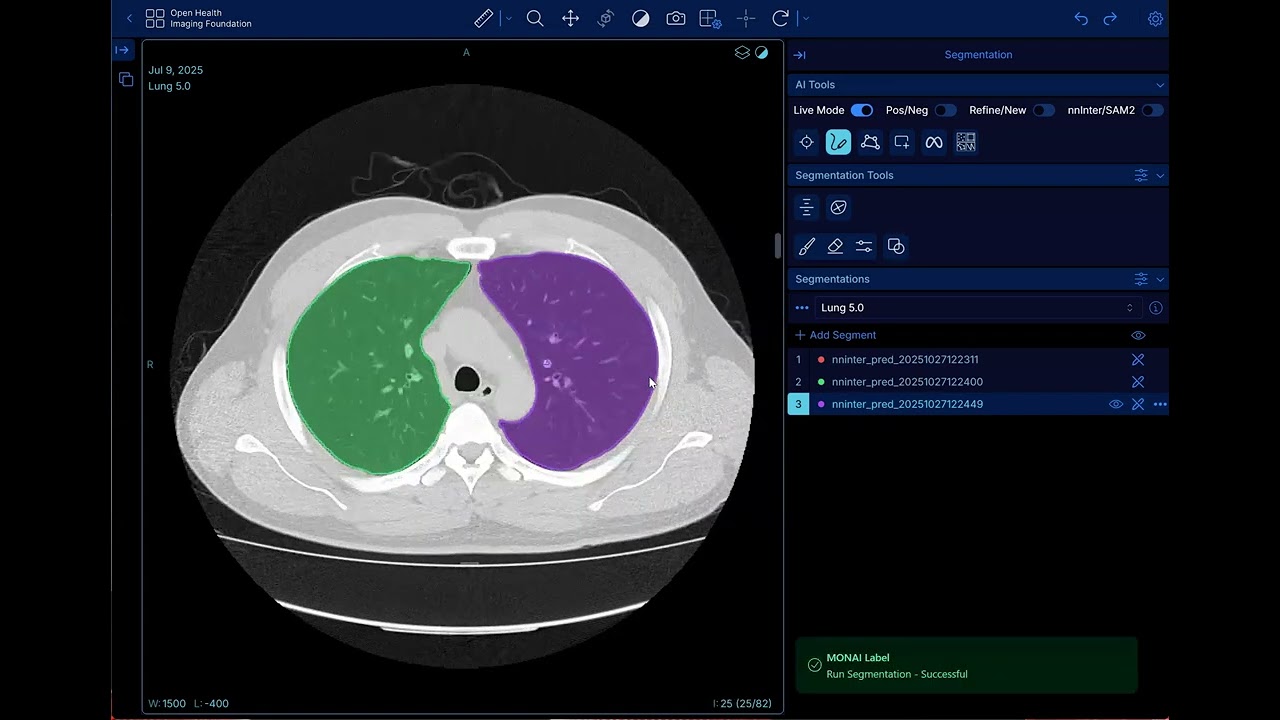Click Add Segment
This screenshot has height=720, width=1280.
(x=835, y=335)
